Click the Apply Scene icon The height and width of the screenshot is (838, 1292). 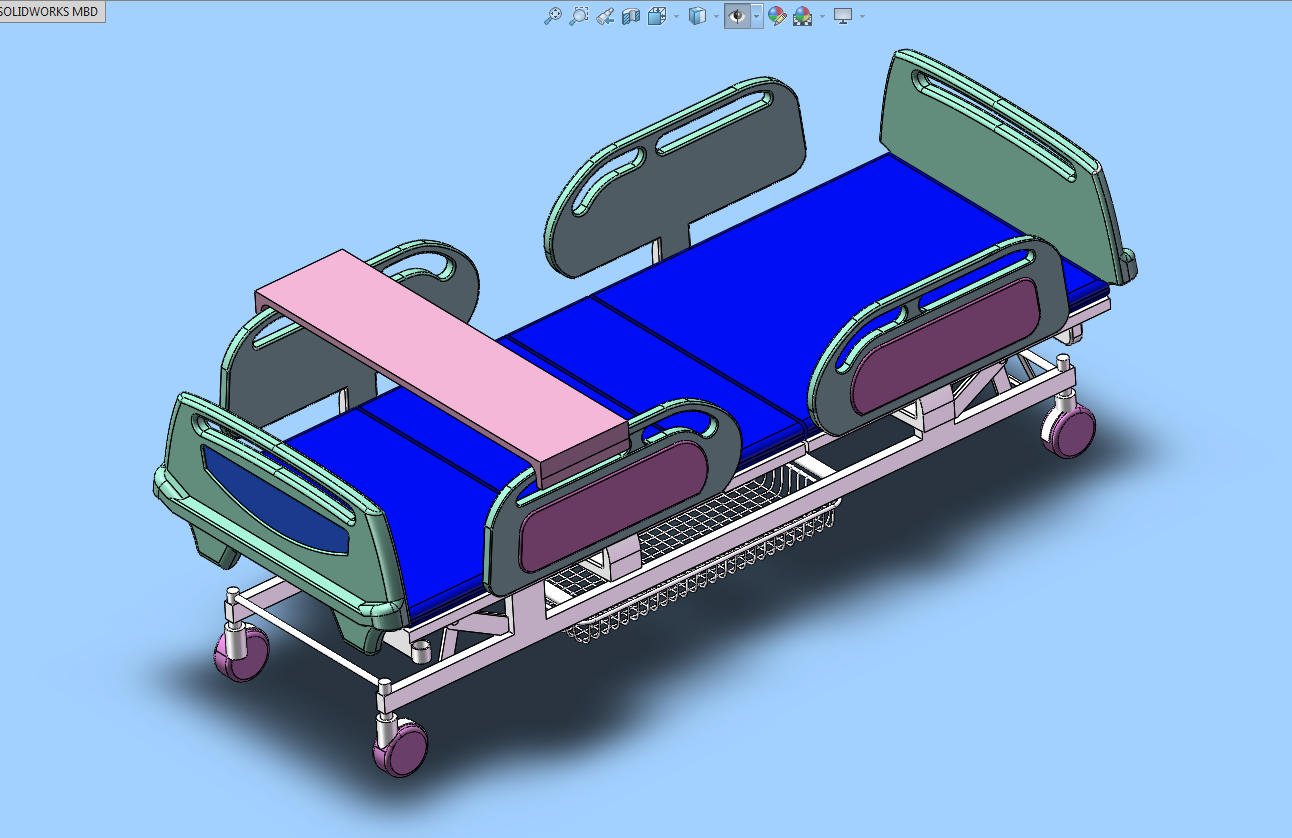pos(802,16)
